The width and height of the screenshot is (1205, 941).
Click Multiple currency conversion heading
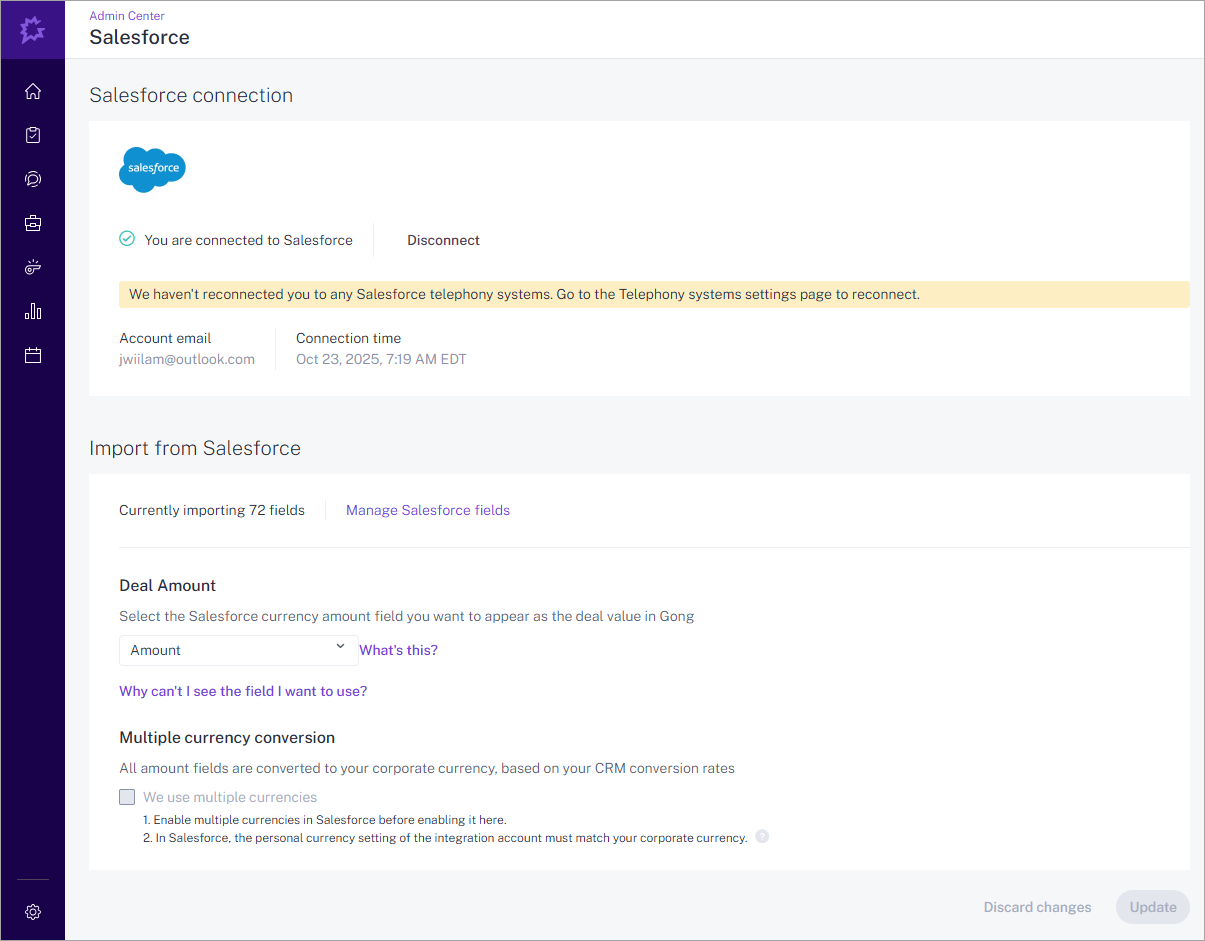pyautogui.click(x=227, y=738)
